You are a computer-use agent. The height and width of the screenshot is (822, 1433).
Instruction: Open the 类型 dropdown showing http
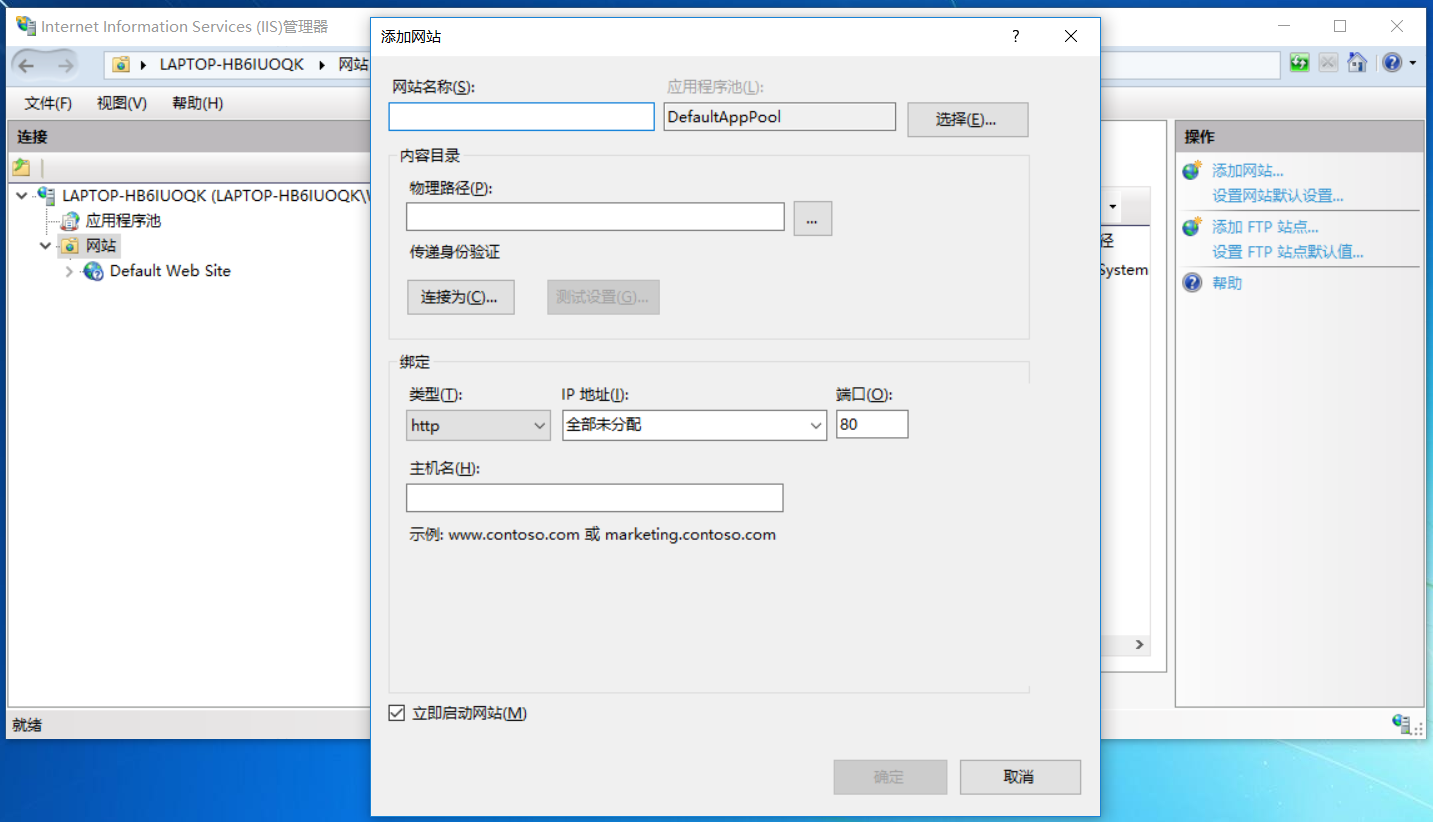477,425
